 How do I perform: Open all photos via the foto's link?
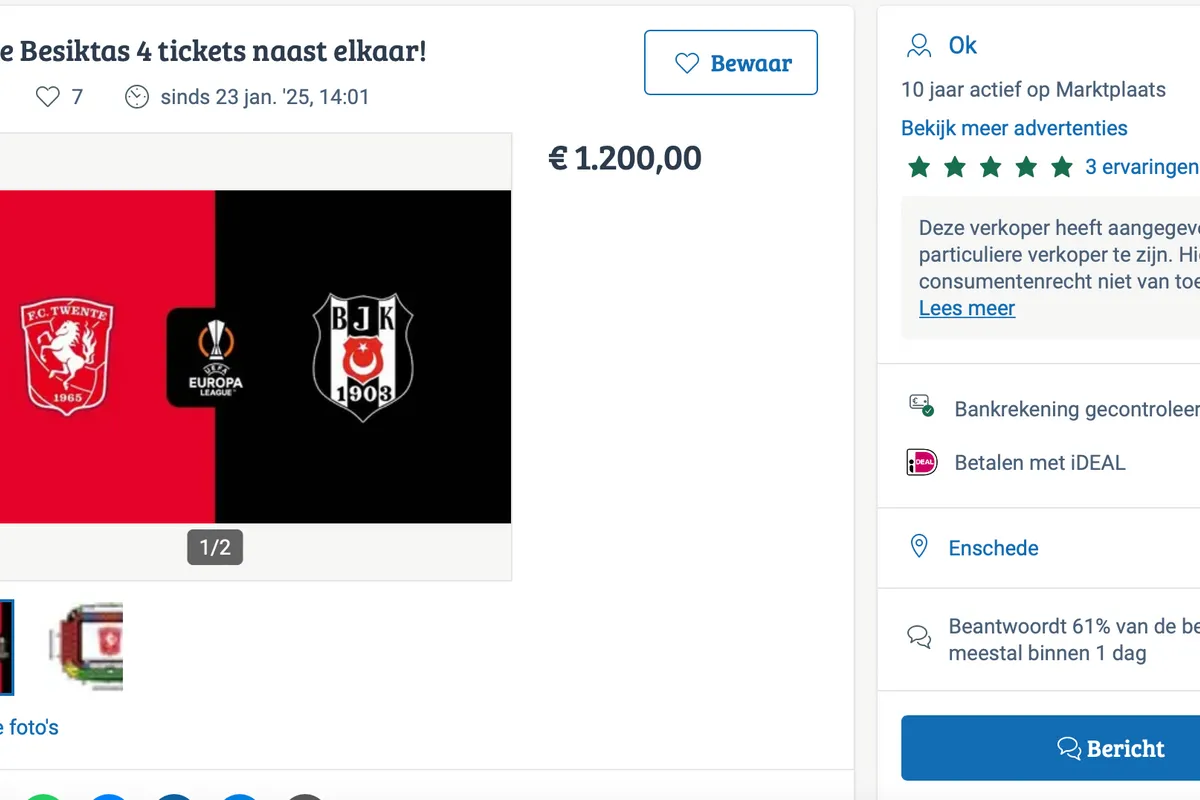coord(28,727)
